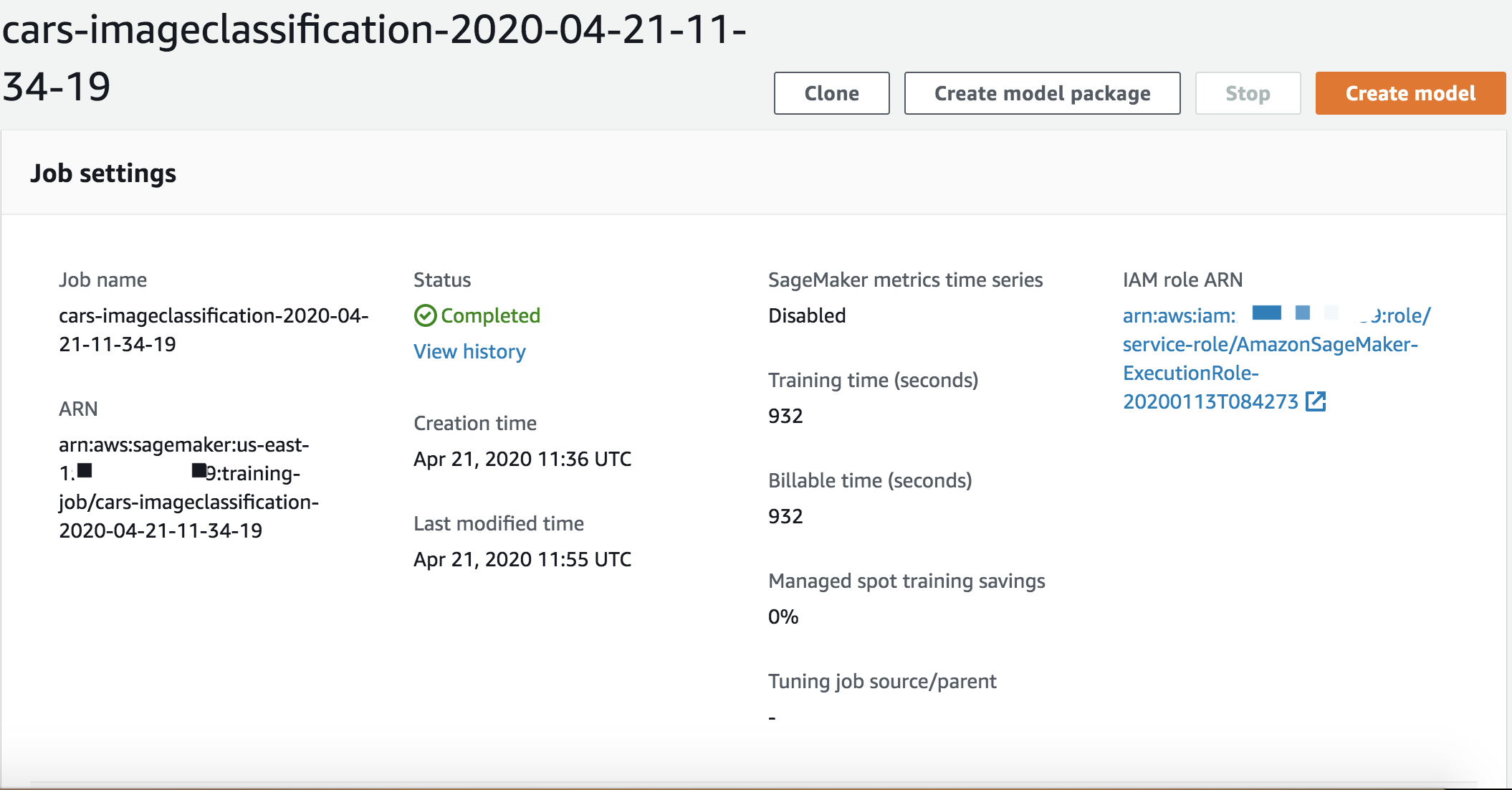
Task: Click the Clone button
Action: click(x=831, y=93)
